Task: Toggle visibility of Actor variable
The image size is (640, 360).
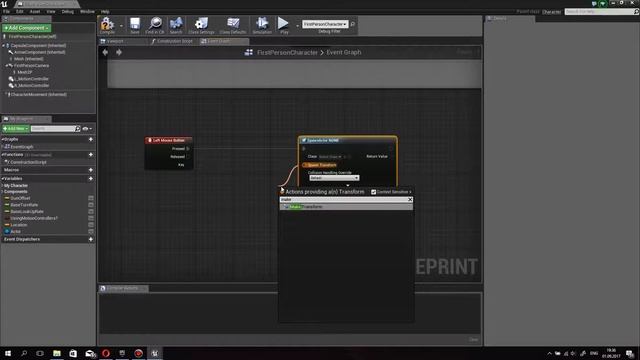Action: pos(91,231)
